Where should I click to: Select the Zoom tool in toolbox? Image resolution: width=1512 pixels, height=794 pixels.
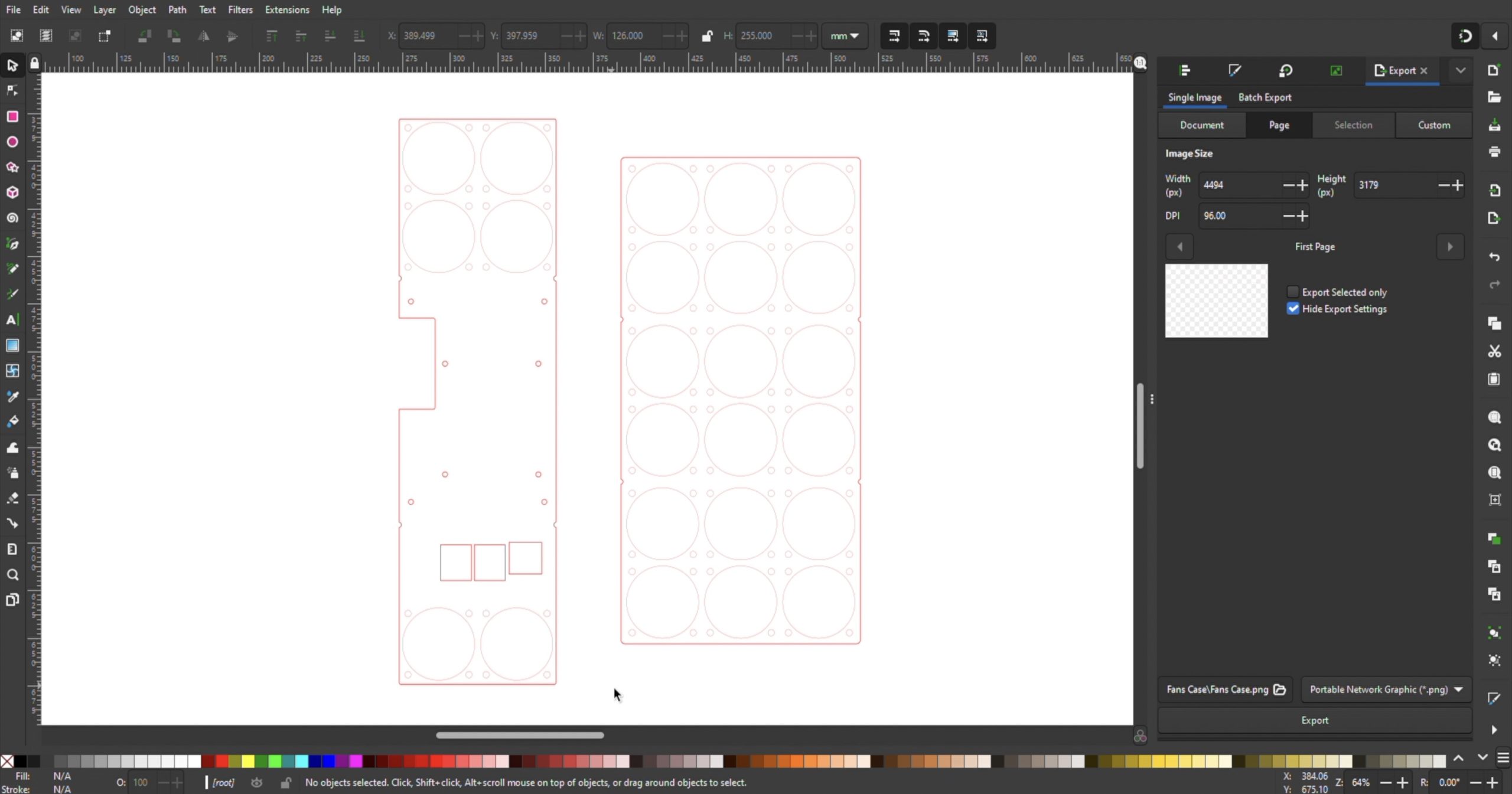pos(12,575)
